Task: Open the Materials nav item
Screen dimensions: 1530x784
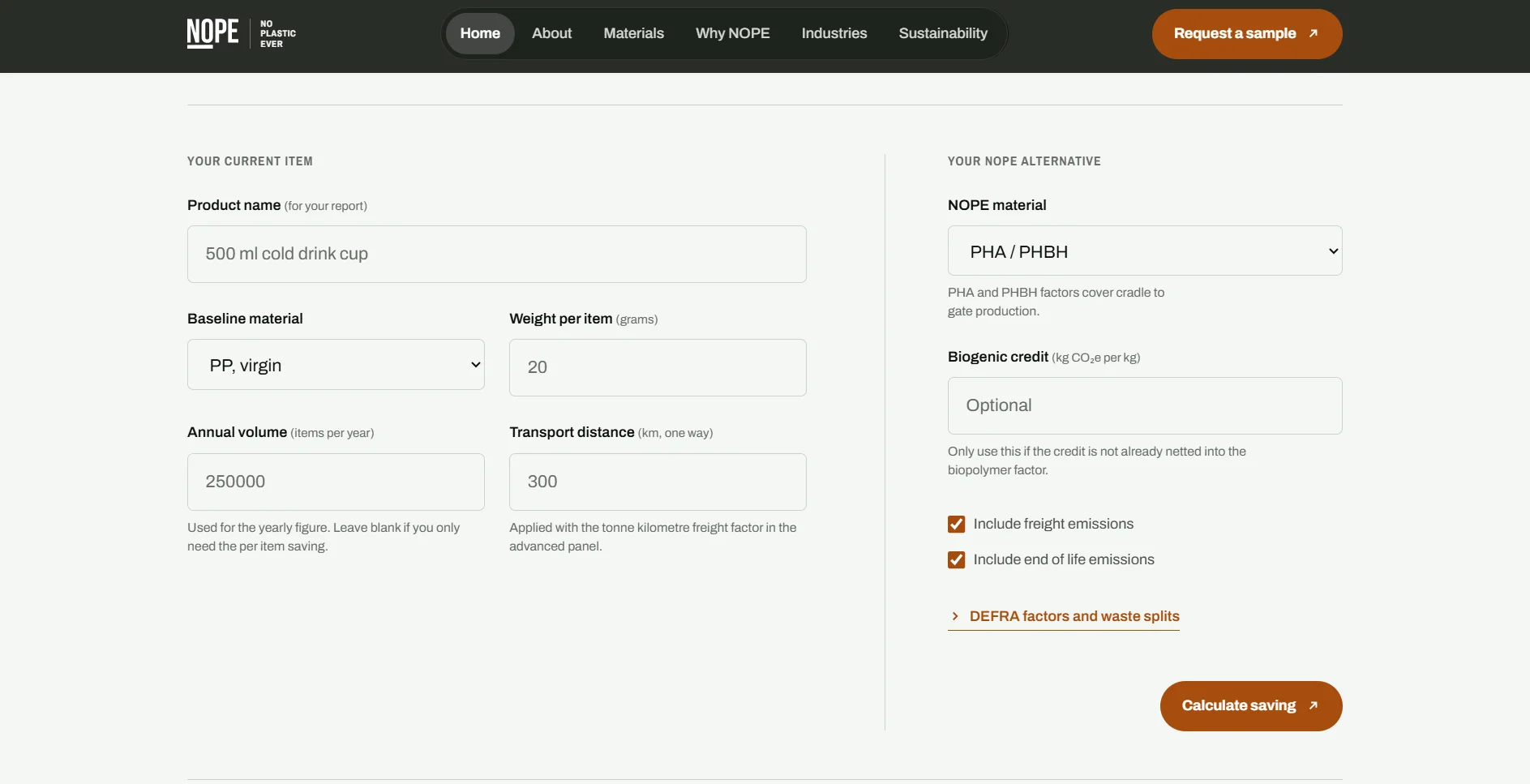Action: point(633,33)
